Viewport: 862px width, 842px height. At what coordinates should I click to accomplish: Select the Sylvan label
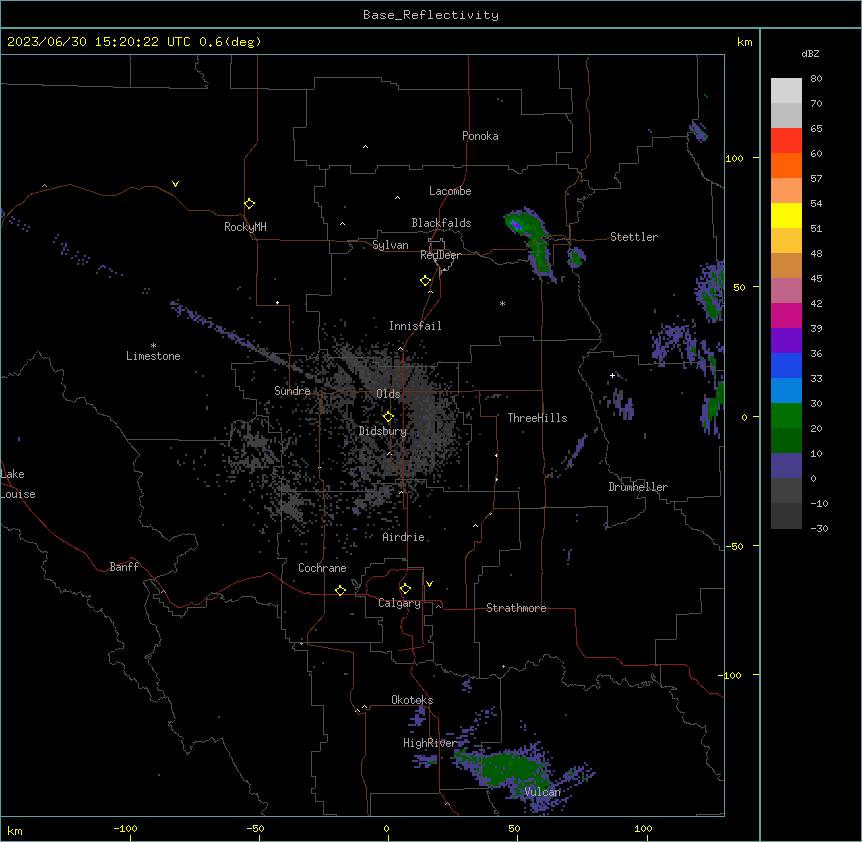pos(390,245)
